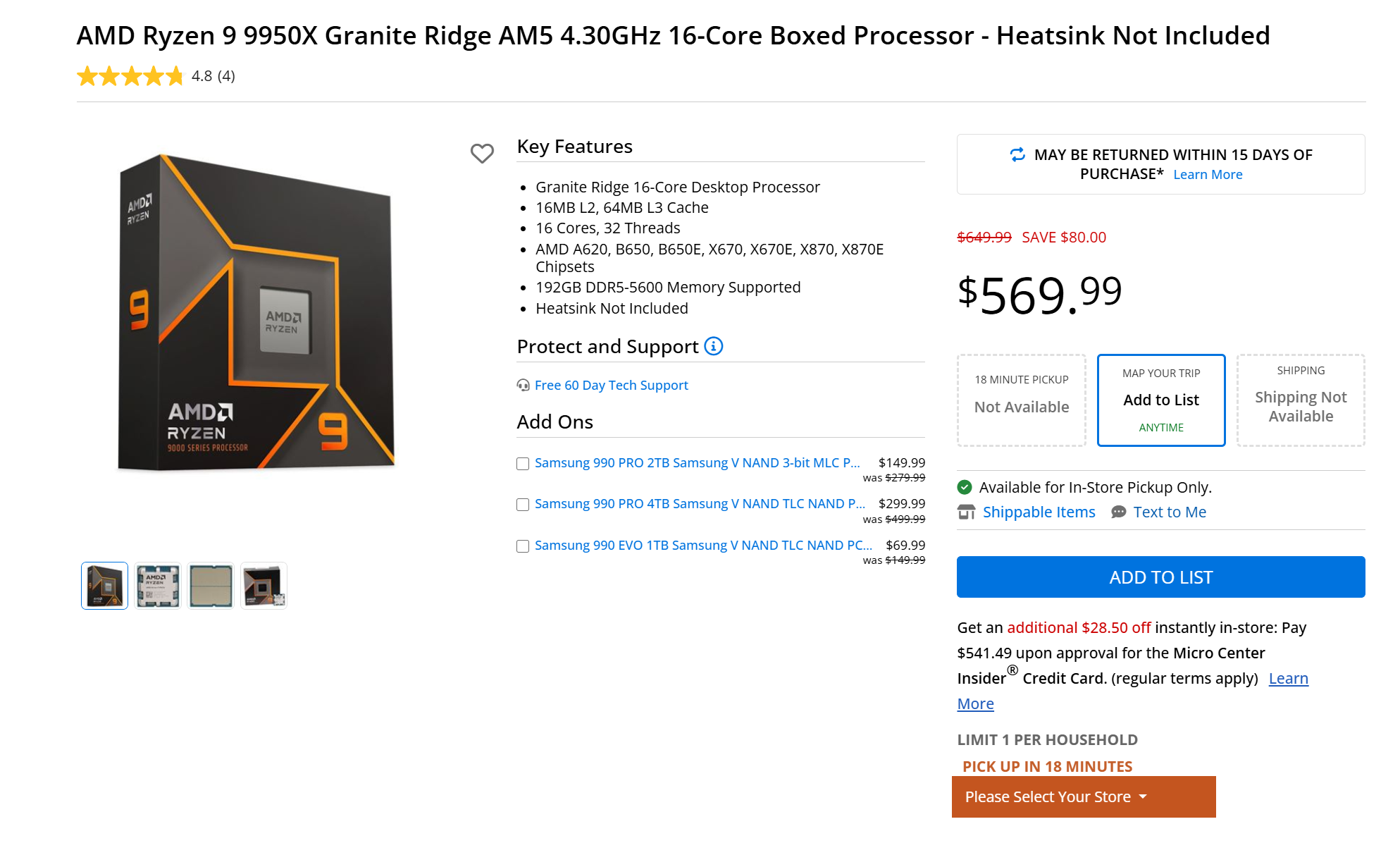Click the second product thumbnail image
The image size is (1400, 855).
(157, 585)
